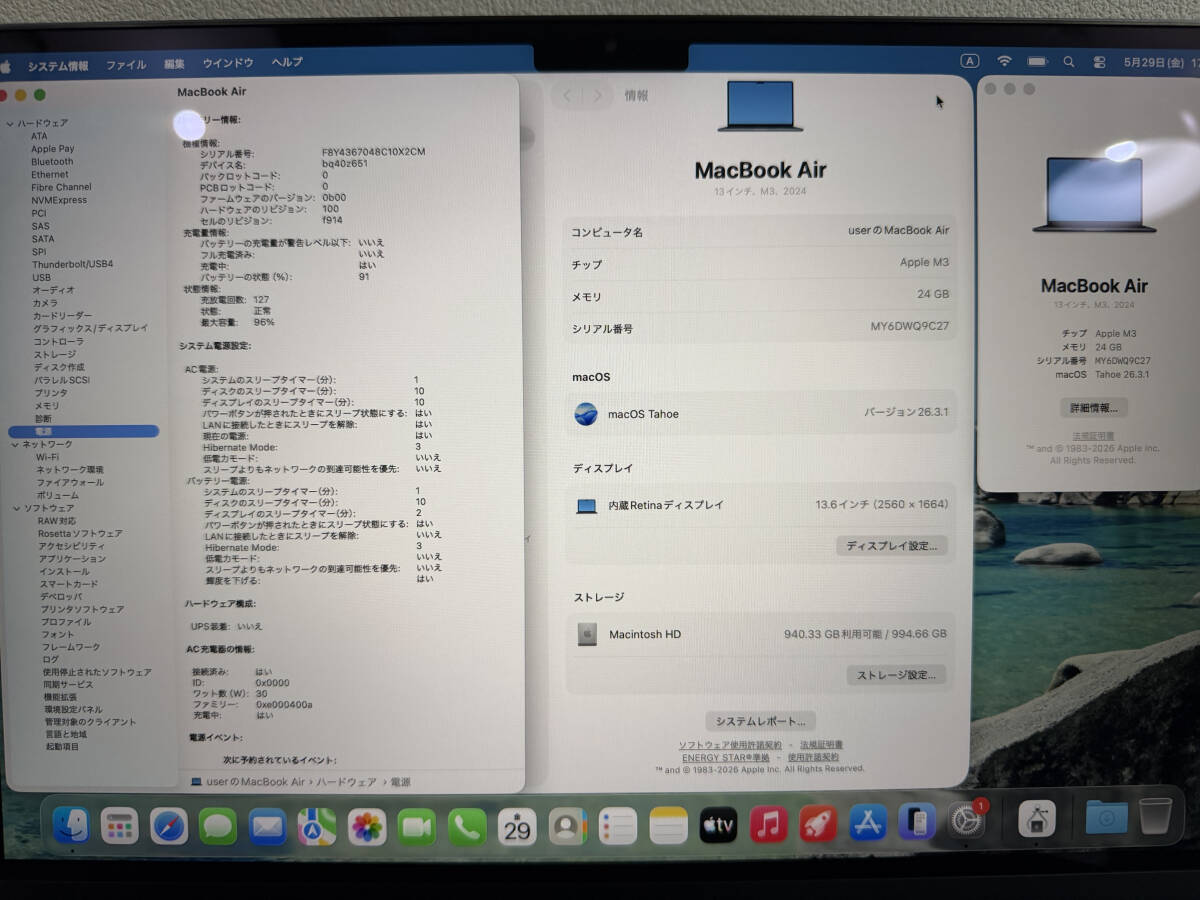This screenshot has height=900, width=1200.
Task: Open Spotlight search from menu bar
Action: (x=1069, y=61)
